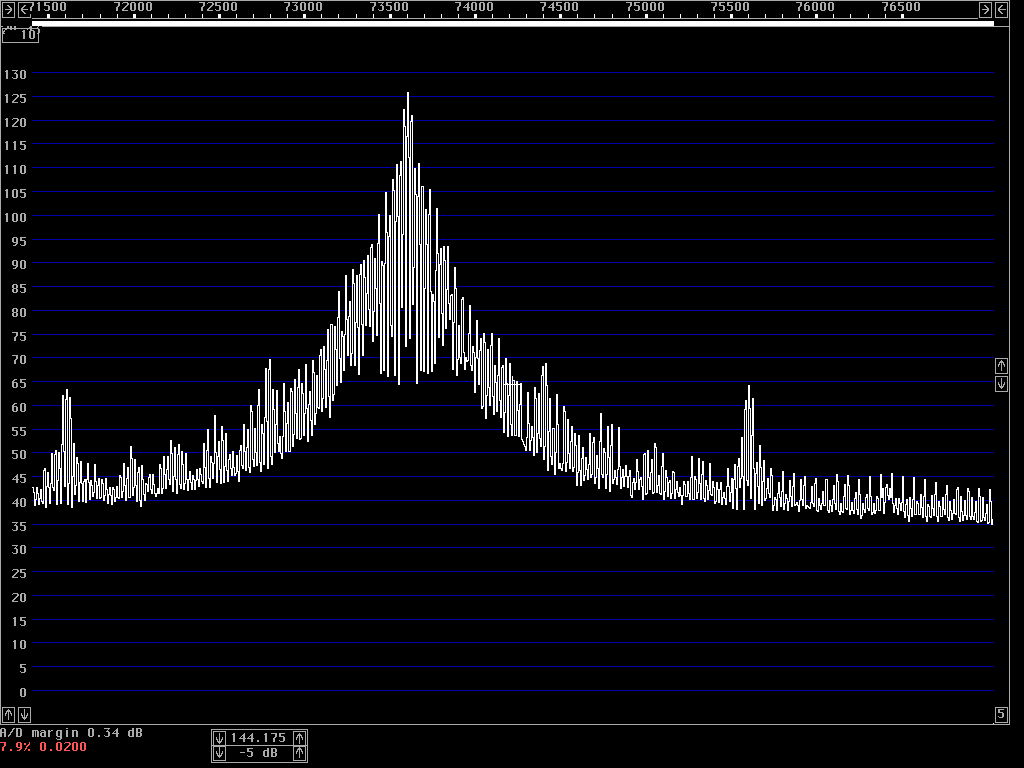Raise the -5 dB gain with its up arrow
This screenshot has width=1024, height=768.
(x=299, y=754)
